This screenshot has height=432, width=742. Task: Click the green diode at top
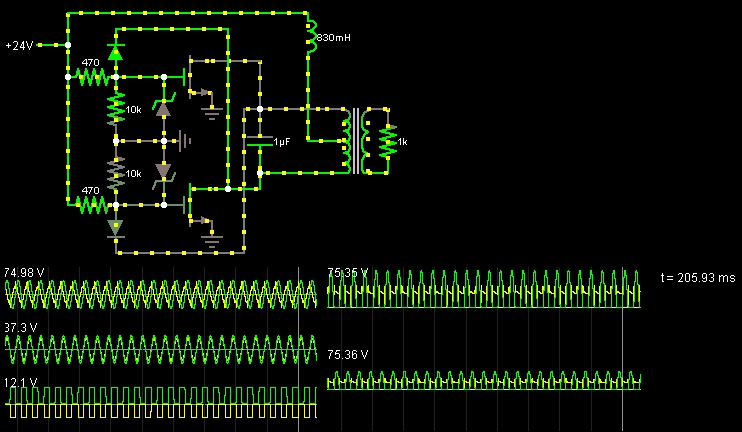(x=115, y=54)
